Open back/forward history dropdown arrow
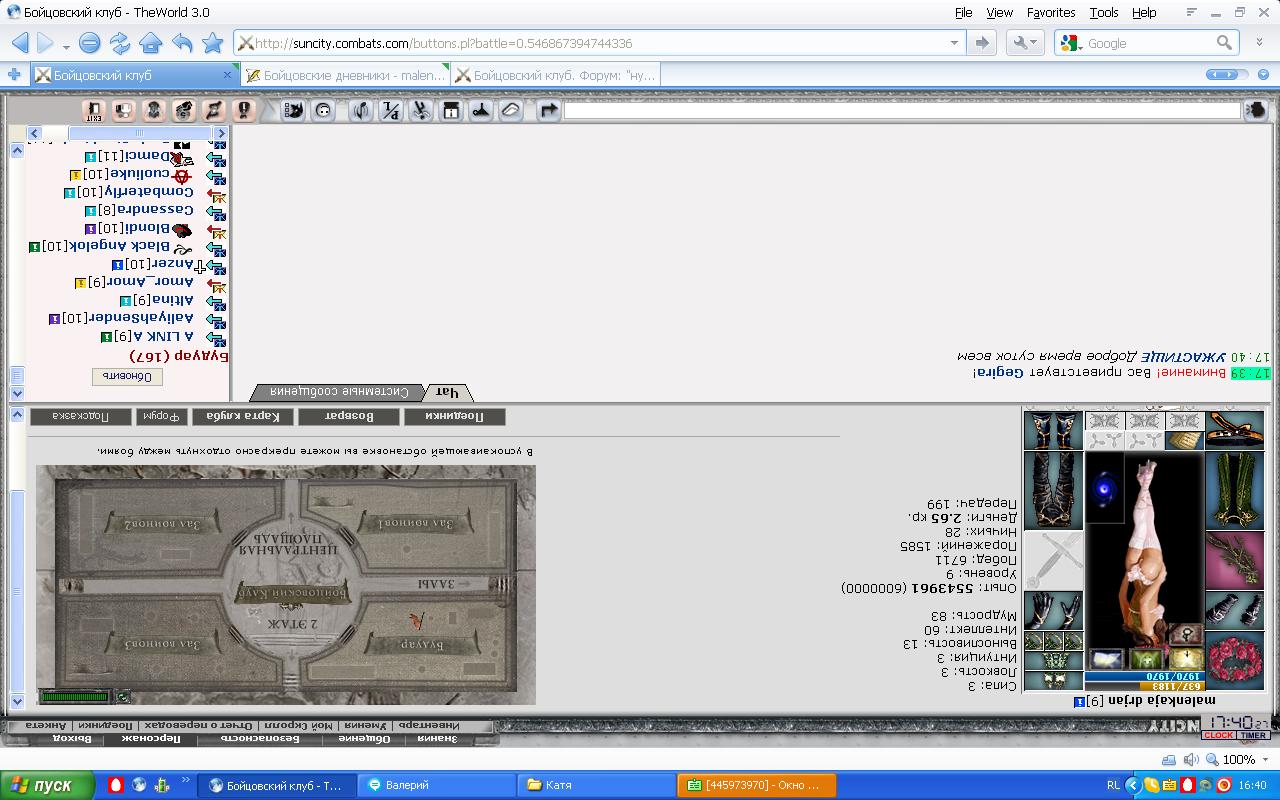This screenshot has width=1280, height=800. pyautogui.click(x=66, y=45)
